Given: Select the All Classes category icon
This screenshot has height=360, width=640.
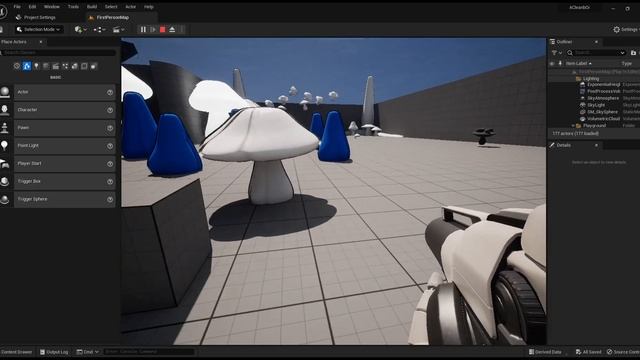Looking at the screenshot, I should (x=94, y=66).
